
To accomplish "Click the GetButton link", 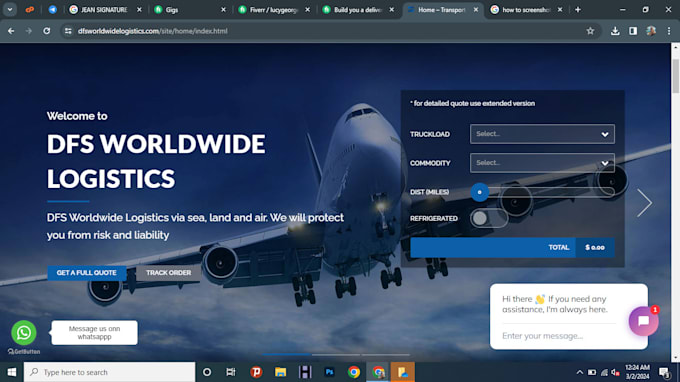I will [24, 352].
